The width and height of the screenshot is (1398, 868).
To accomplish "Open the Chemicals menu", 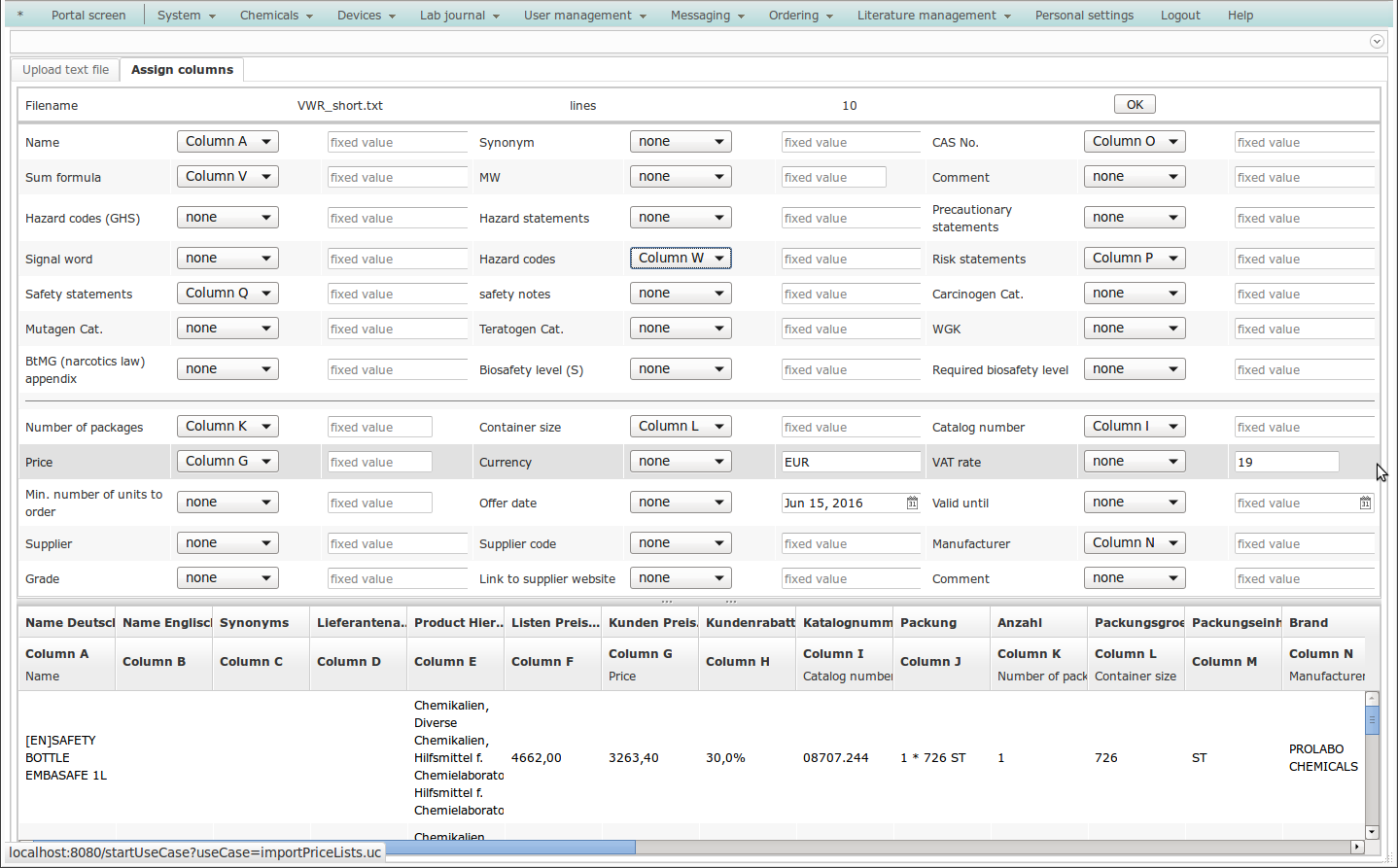I will (277, 15).
